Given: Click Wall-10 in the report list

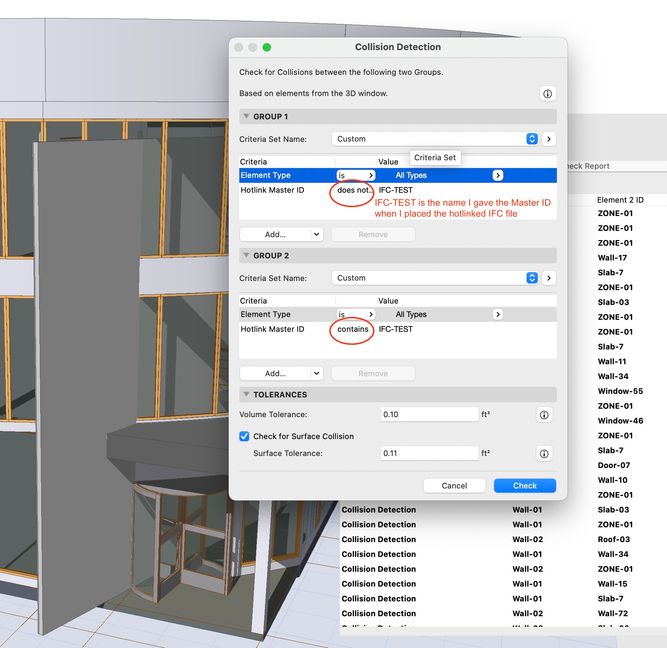Looking at the screenshot, I should point(612,480).
